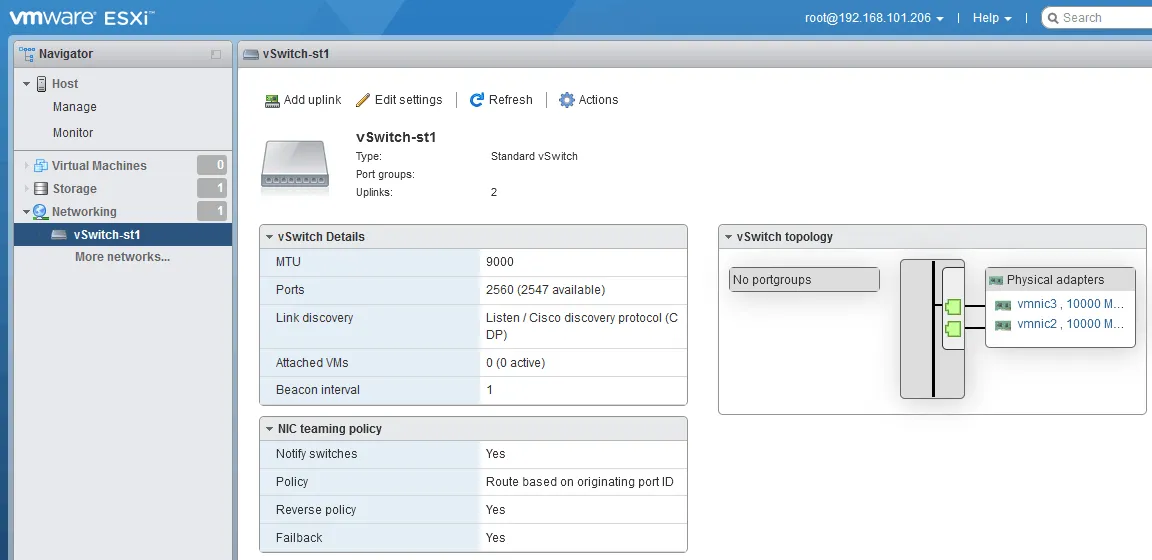This screenshot has width=1152, height=560.
Task: Open the Help dropdown menu
Action: [x=992, y=18]
